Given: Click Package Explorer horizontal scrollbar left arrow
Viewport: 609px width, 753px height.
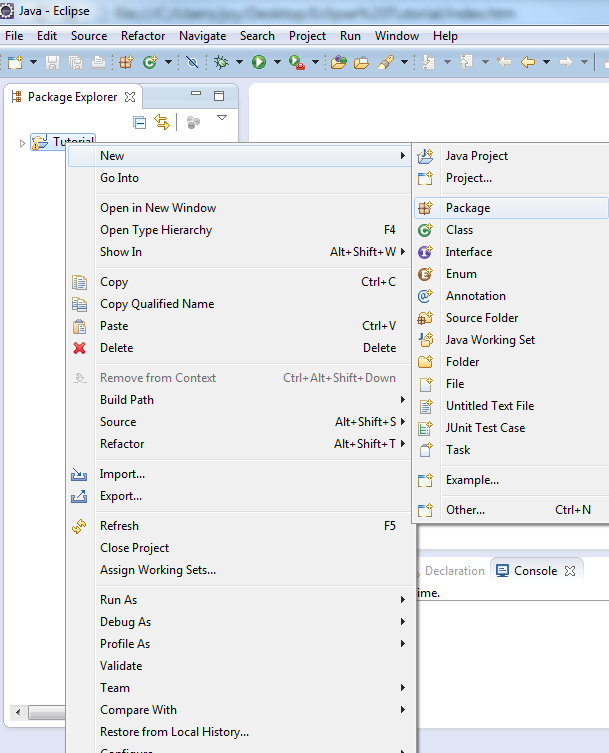Looking at the screenshot, I should coord(18,712).
